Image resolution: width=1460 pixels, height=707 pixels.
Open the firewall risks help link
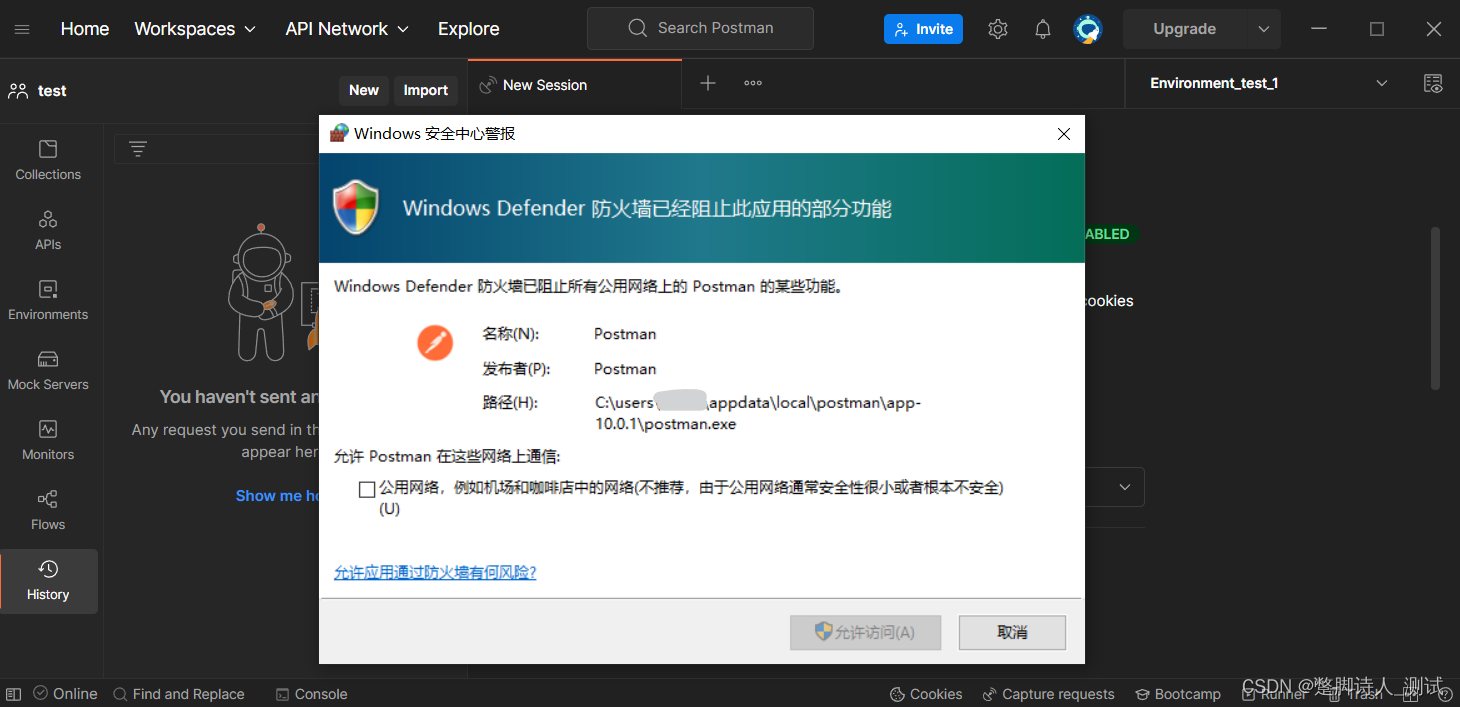pos(435,573)
